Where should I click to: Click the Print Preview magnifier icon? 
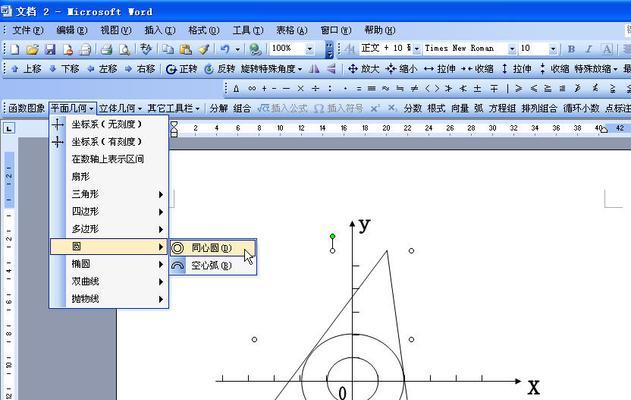coord(124,49)
